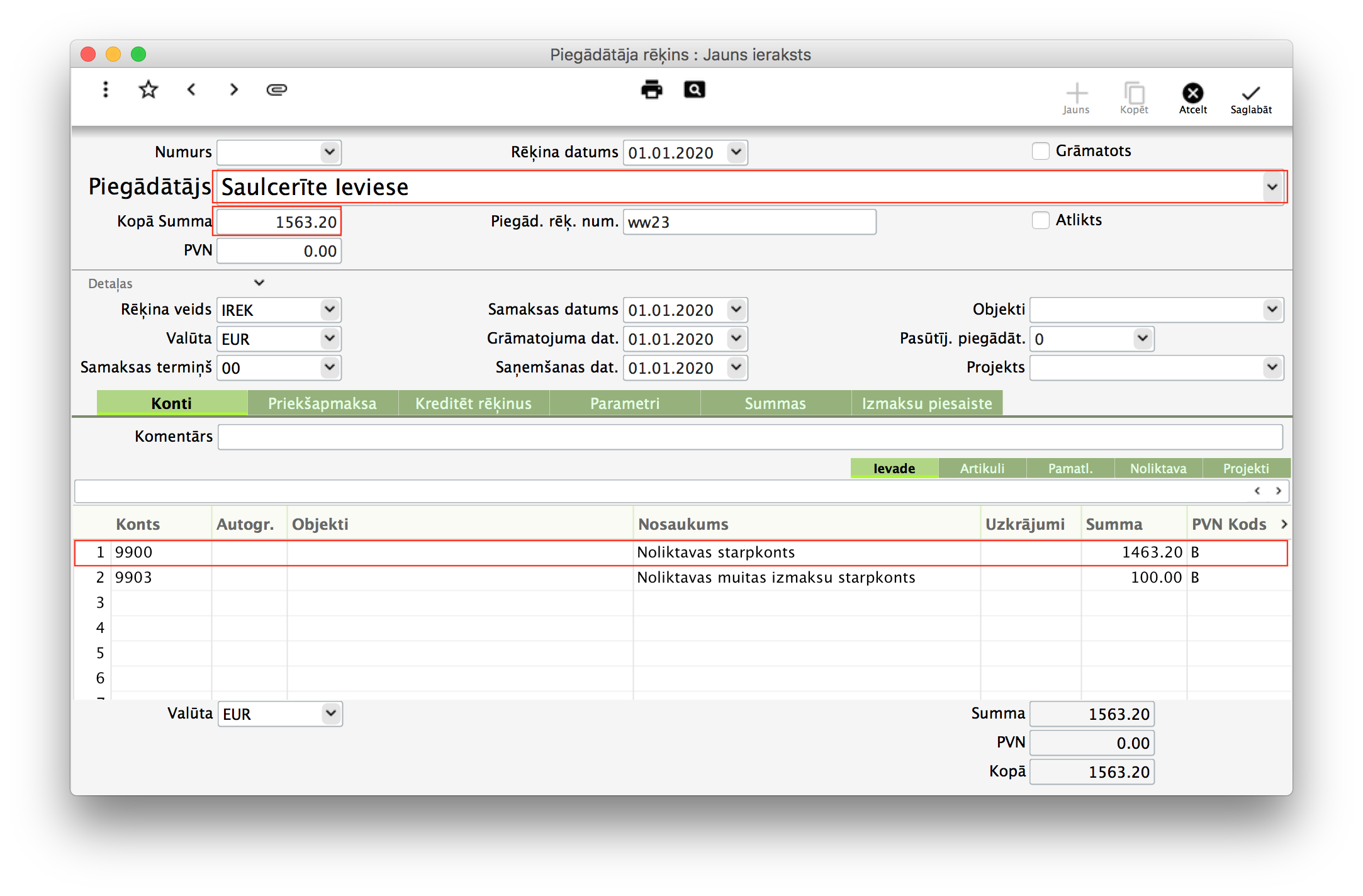Cancel changes with Atcelt
This screenshot has width=1363, height=896.
tap(1193, 99)
